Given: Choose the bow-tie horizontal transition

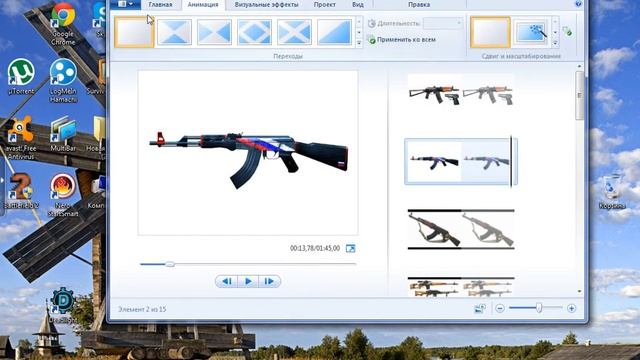Looking at the screenshot, I should (214, 32).
